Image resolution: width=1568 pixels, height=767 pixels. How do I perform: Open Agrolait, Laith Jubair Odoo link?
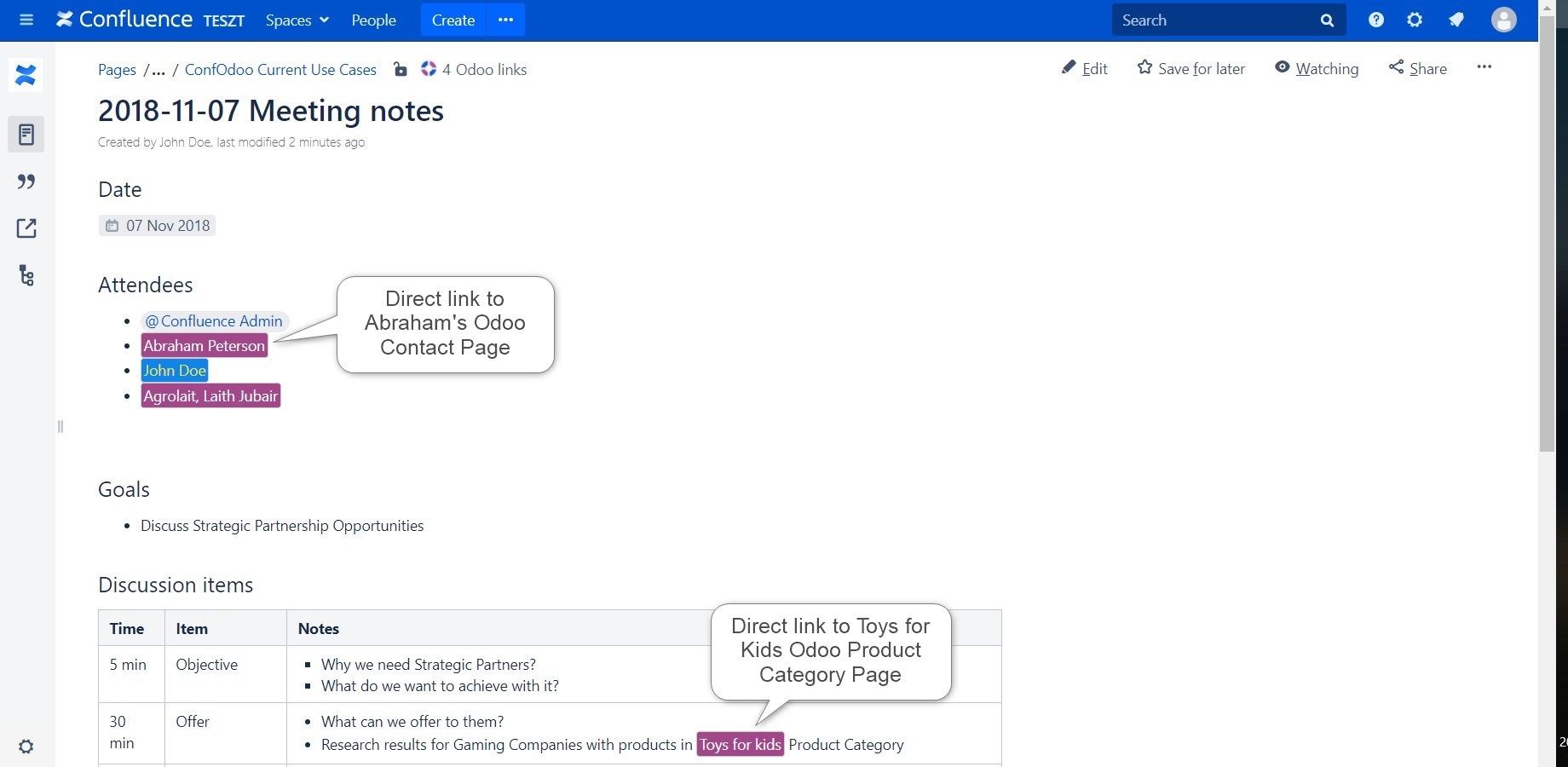210,396
